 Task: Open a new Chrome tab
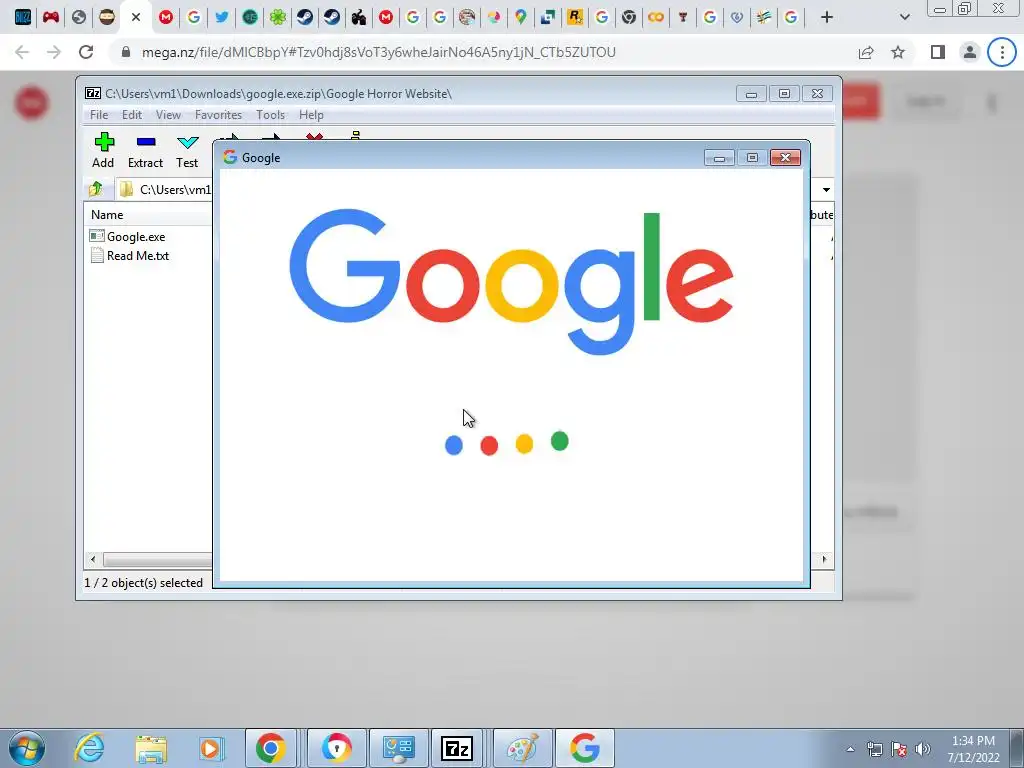[x=827, y=17]
